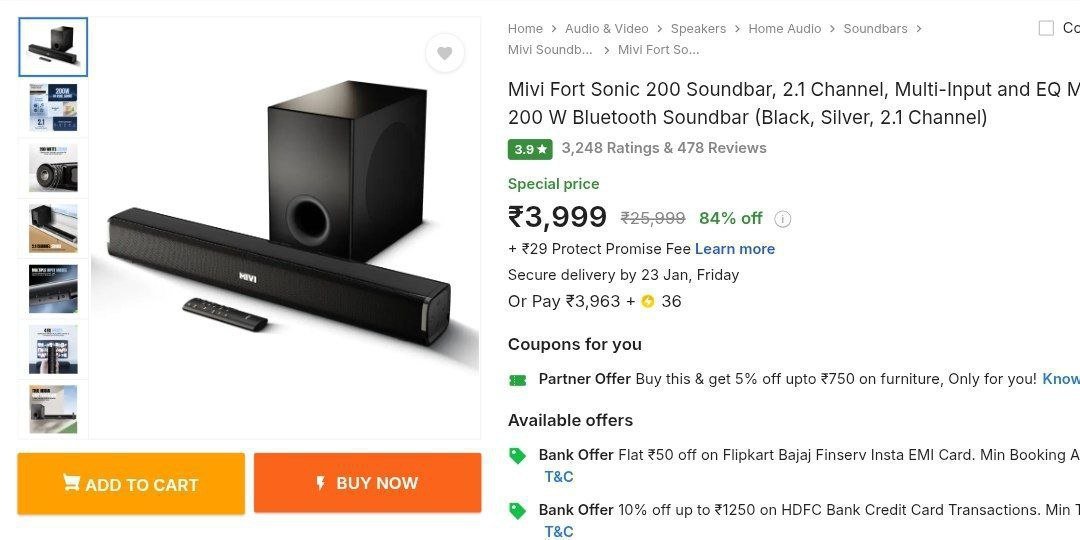Open 3,248 Ratings & 478 Reviews
This screenshot has width=1080, height=540.
pyautogui.click(x=664, y=148)
